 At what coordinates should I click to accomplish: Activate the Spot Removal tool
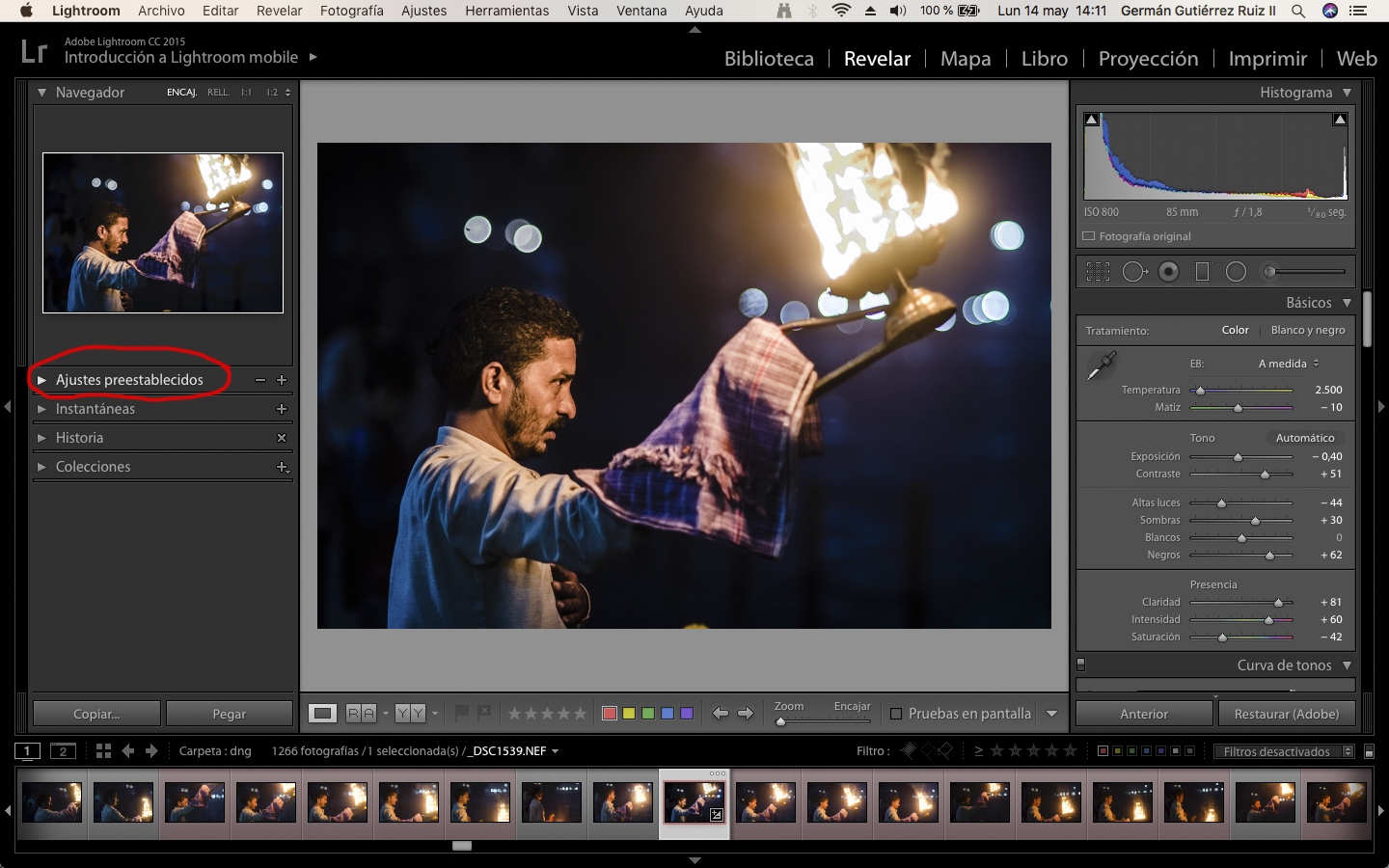pos(1134,272)
